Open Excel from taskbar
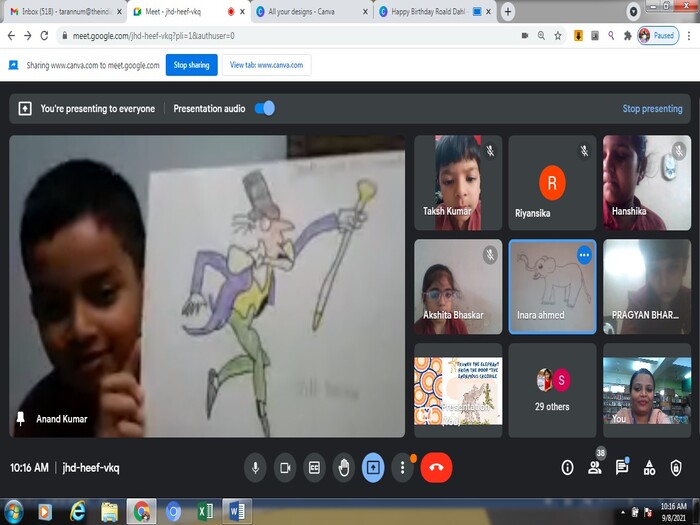The image size is (700, 525). pyautogui.click(x=205, y=512)
